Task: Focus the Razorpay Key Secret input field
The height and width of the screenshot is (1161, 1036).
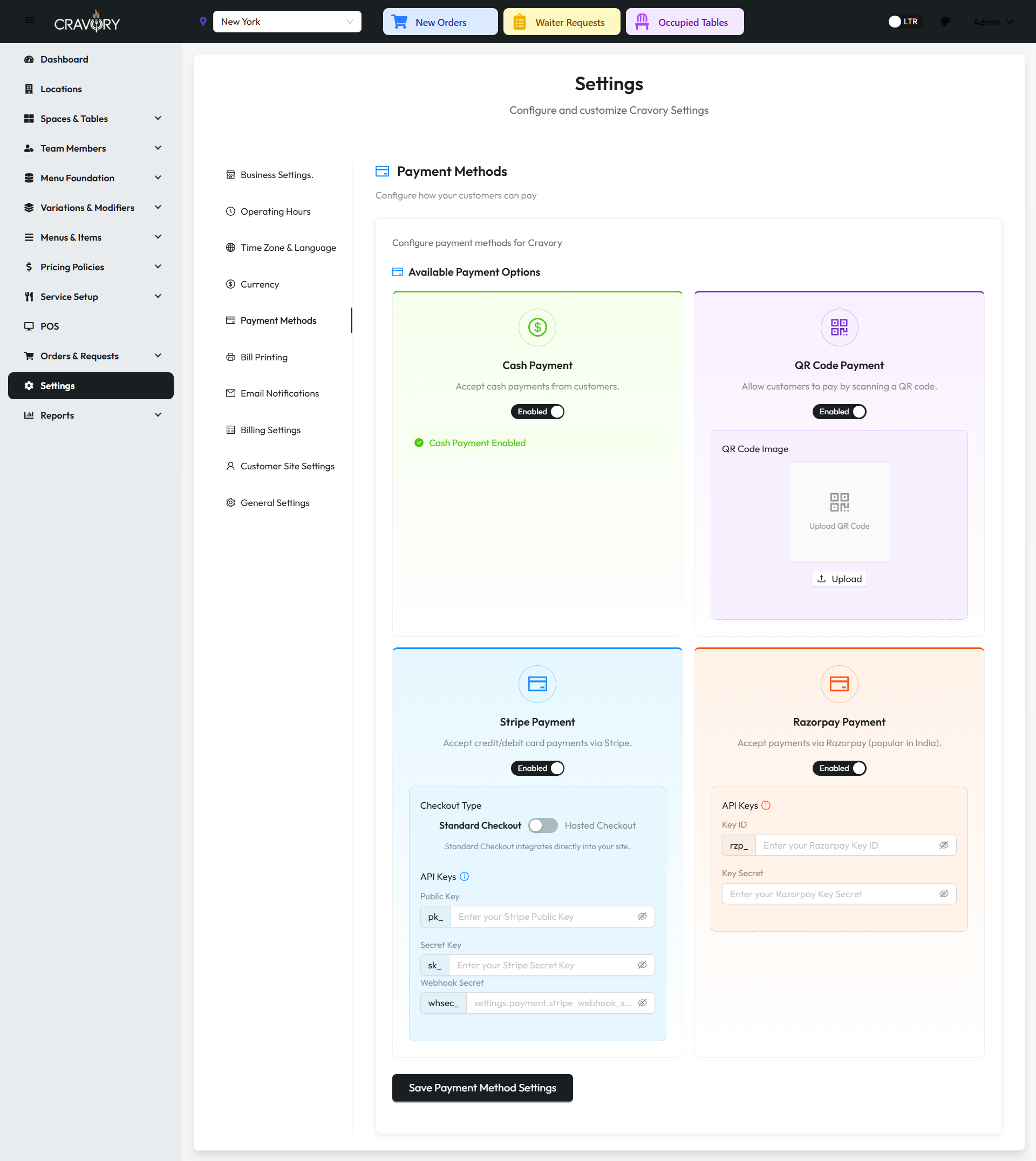Action: [839, 893]
